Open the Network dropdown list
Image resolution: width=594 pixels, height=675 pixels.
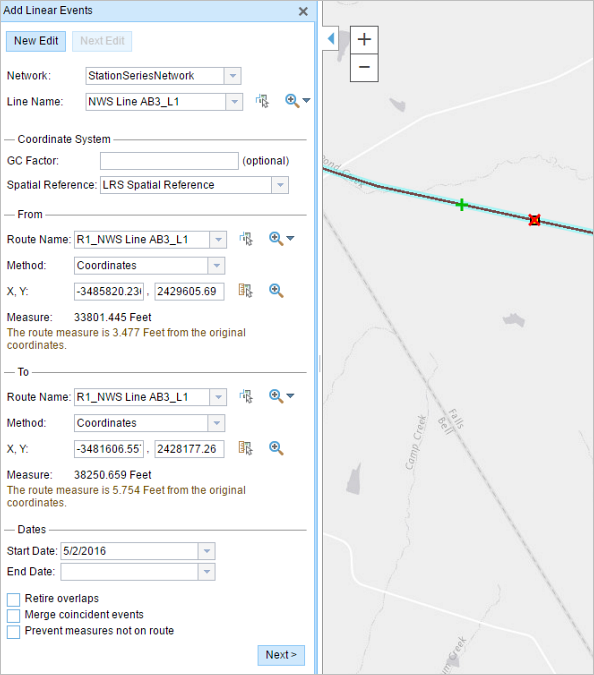pyautogui.click(x=232, y=76)
